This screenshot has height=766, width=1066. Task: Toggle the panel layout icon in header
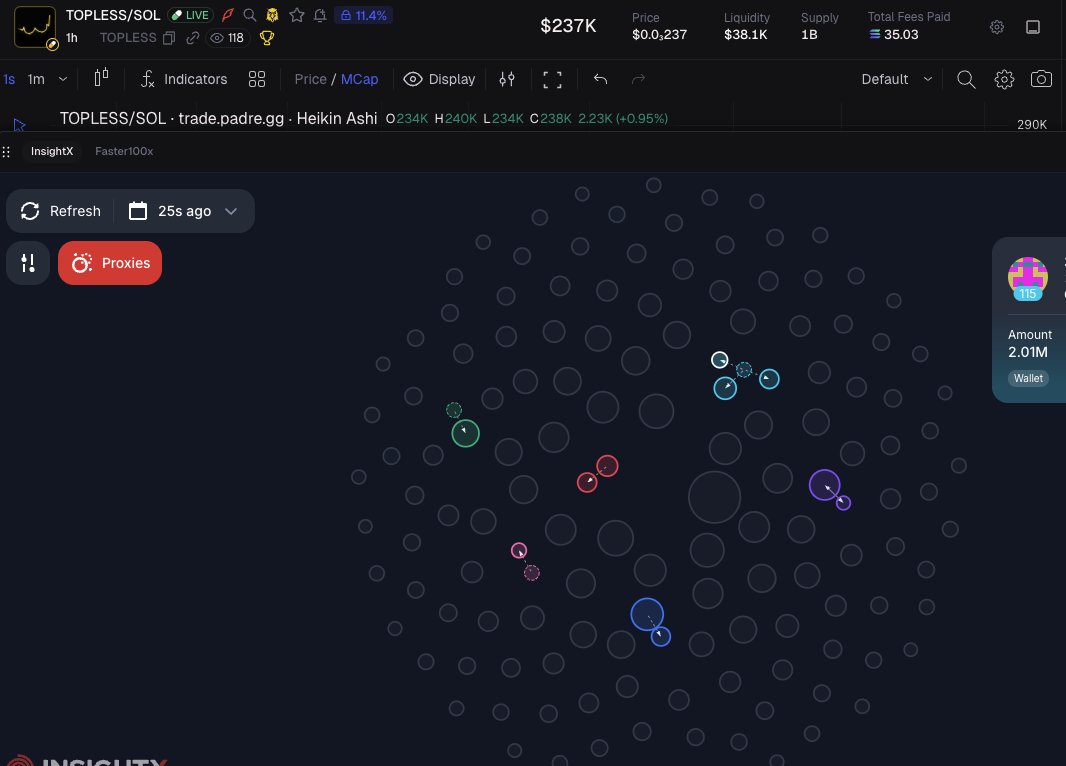pyautogui.click(x=1032, y=27)
